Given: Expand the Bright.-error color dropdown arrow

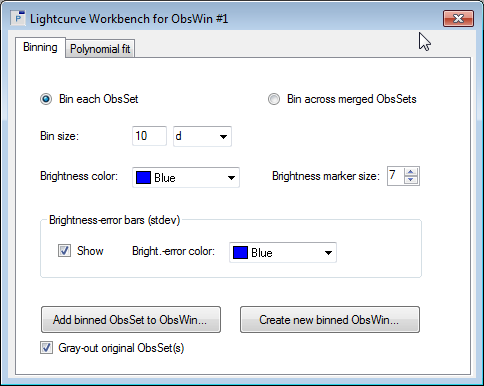Looking at the screenshot, I should (x=328, y=253).
